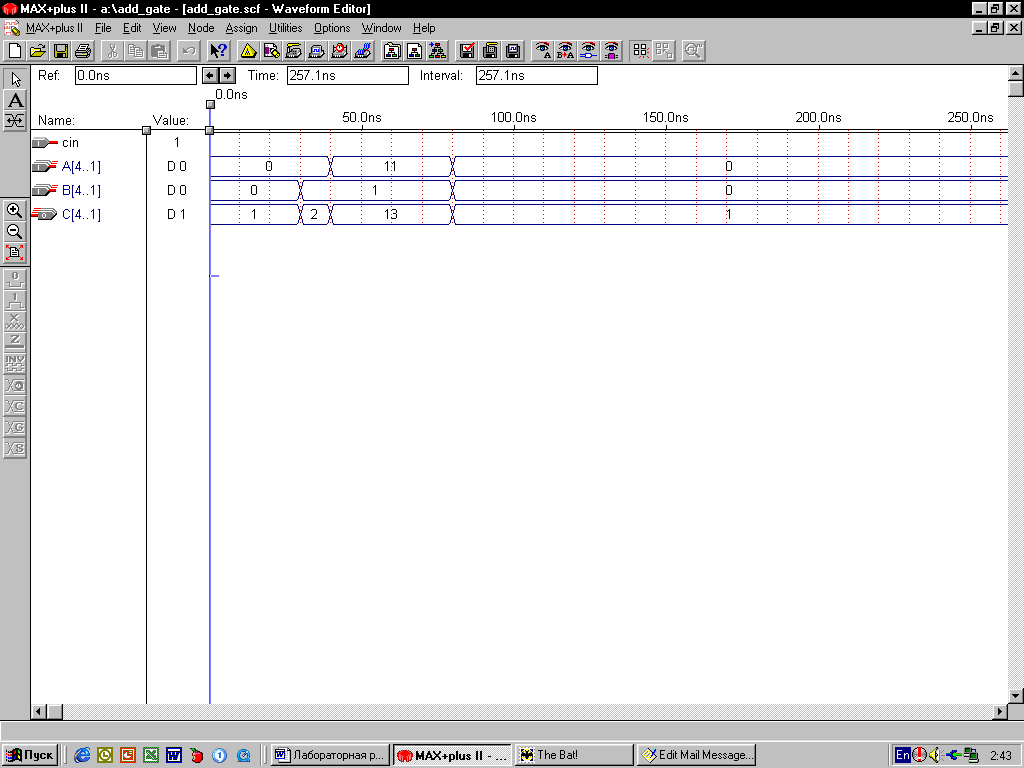
Task: Click the next transition right arrow button
Action: (x=227, y=75)
